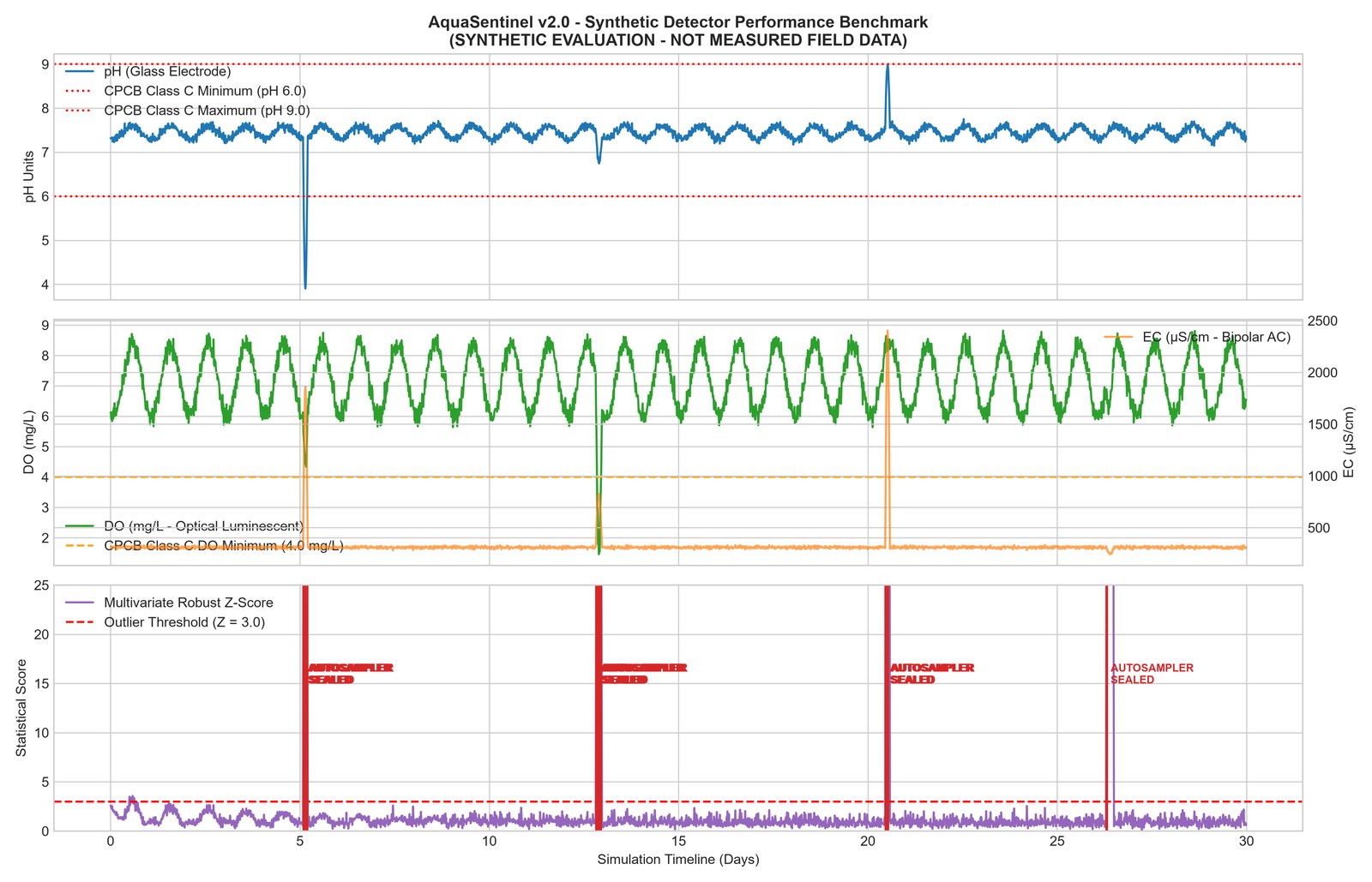This screenshot has width=1372, height=882.
Task: Click the pH drop minimum near 4
Action: tap(305, 286)
